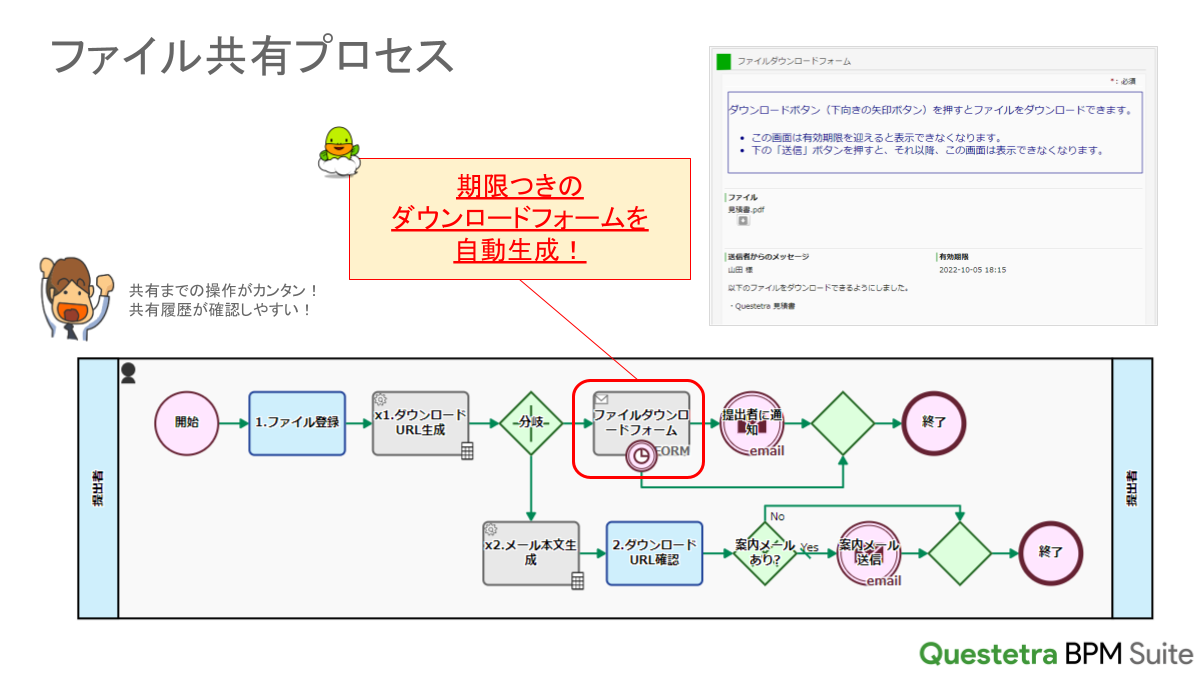Viewport: 1200px width, 675px height.
Task: Click the 期限つきのダウンロードフォームを自動生成 callout
Action: tap(518, 219)
